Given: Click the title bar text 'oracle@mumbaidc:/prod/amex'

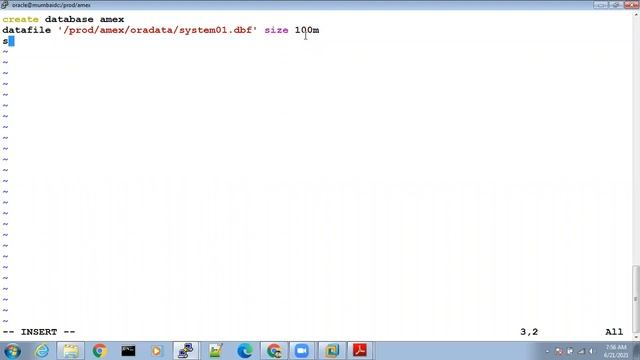Looking at the screenshot, I should pos(51,5).
